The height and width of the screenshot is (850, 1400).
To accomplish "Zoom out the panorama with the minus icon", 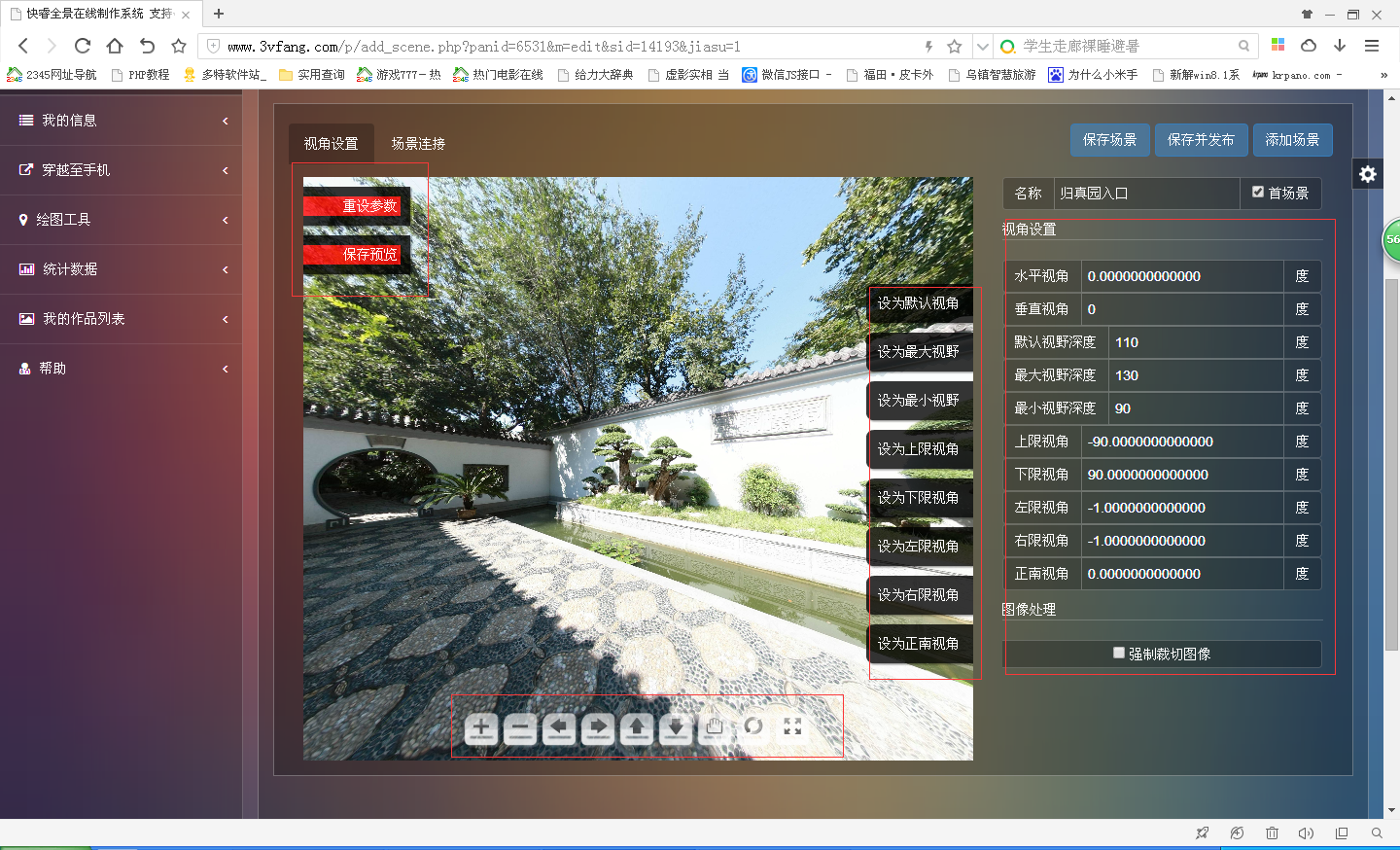I will click(x=520, y=727).
